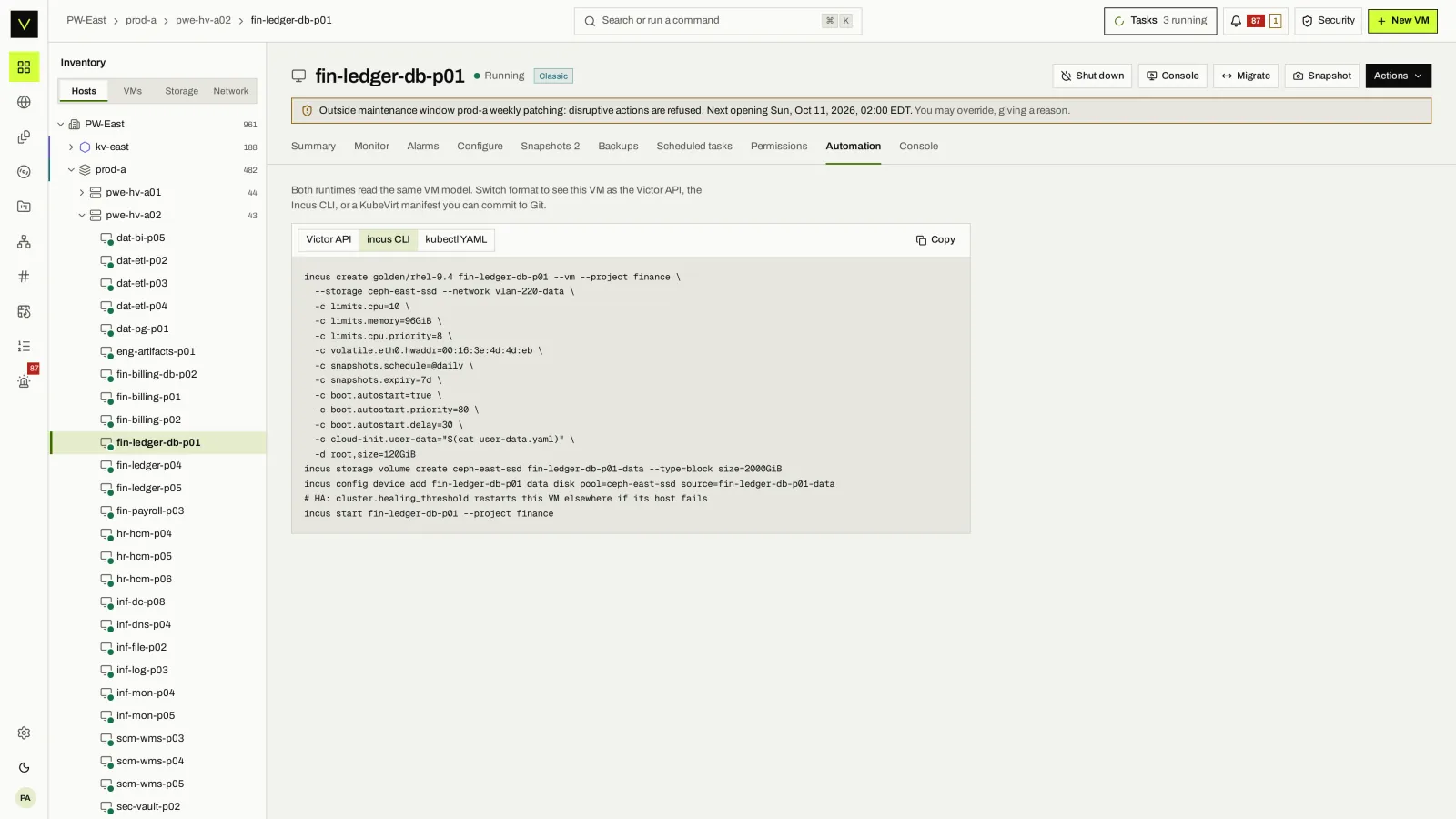This screenshot has height=819, width=1456.
Task: Open the globe icon in sidebar
Action: pos(24,102)
